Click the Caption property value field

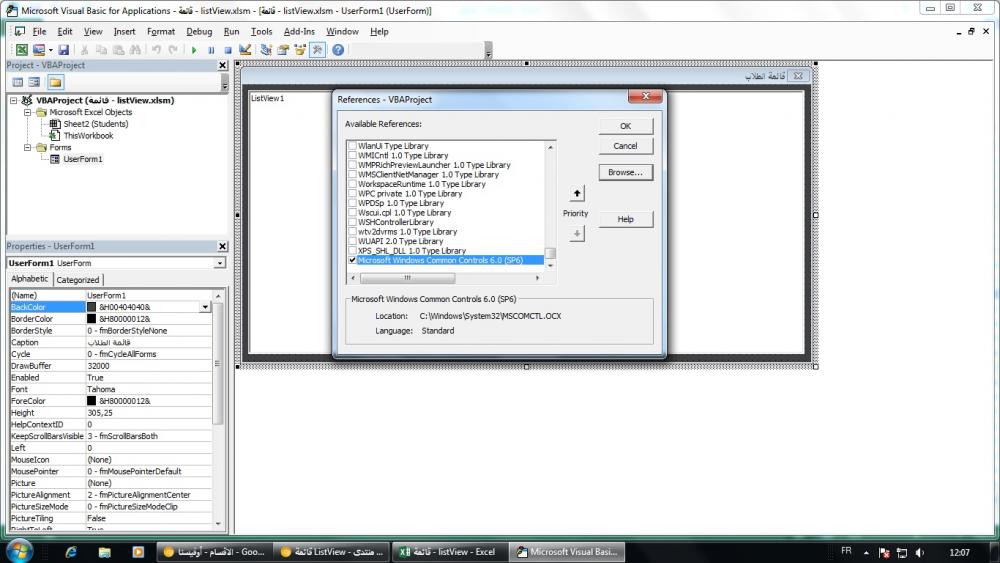point(149,342)
